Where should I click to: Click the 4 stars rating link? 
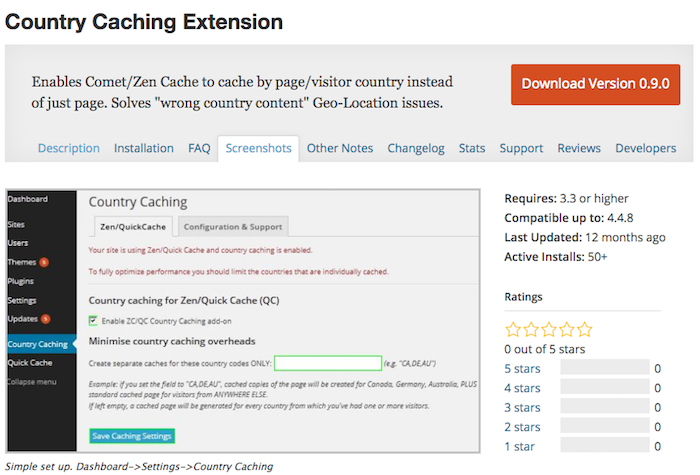click(x=522, y=388)
